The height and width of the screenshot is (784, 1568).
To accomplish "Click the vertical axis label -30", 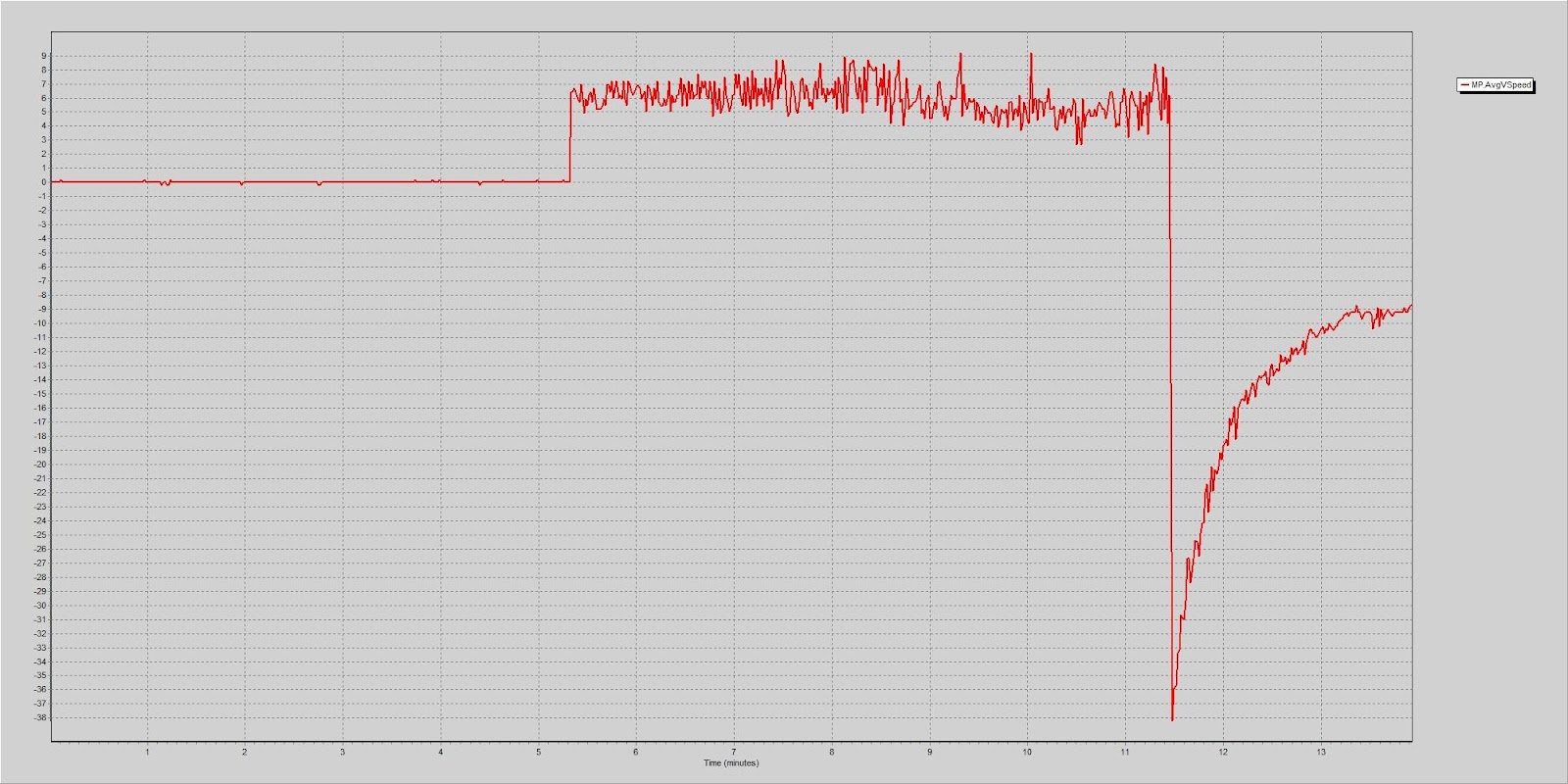I will [41, 605].
